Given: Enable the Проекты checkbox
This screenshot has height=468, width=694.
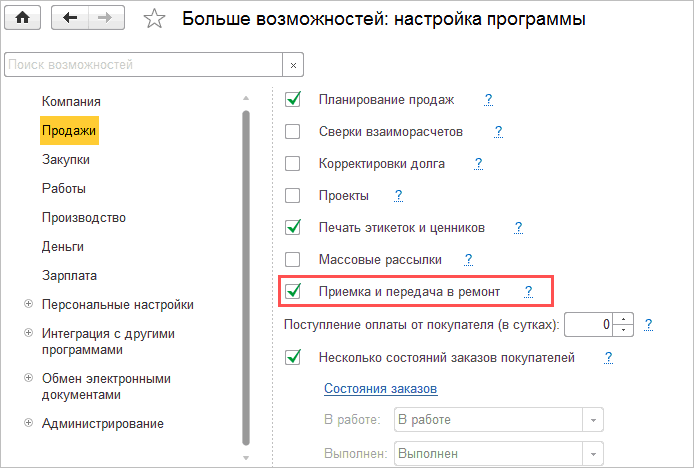Looking at the screenshot, I should coord(293,195).
